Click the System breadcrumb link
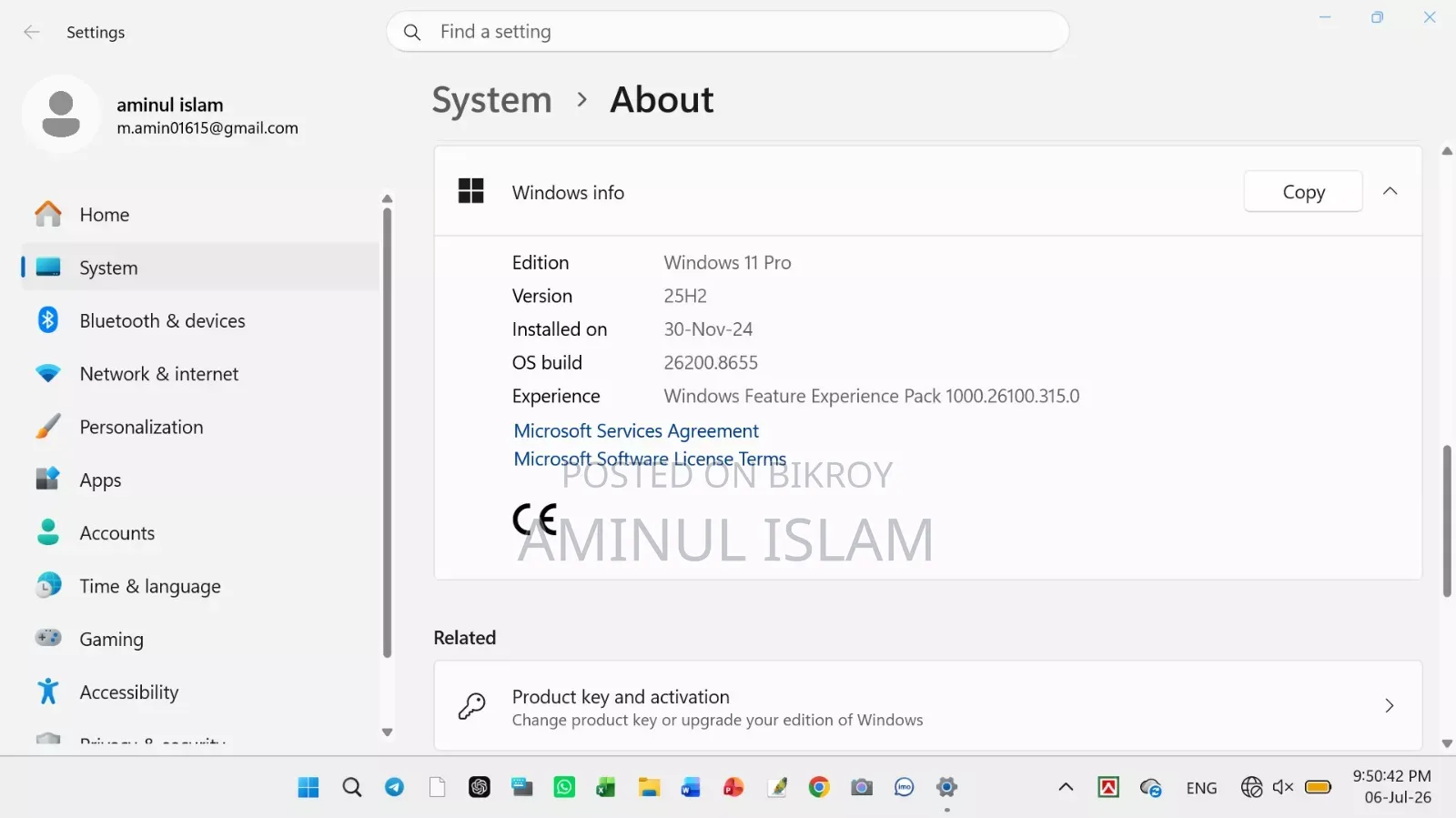1456x818 pixels. tap(491, 100)
